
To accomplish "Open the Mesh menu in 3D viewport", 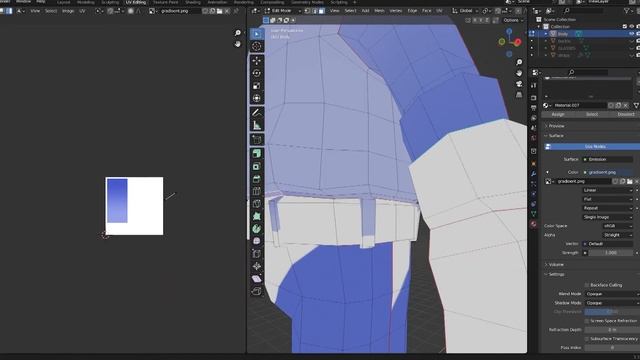I will (379, 11).
